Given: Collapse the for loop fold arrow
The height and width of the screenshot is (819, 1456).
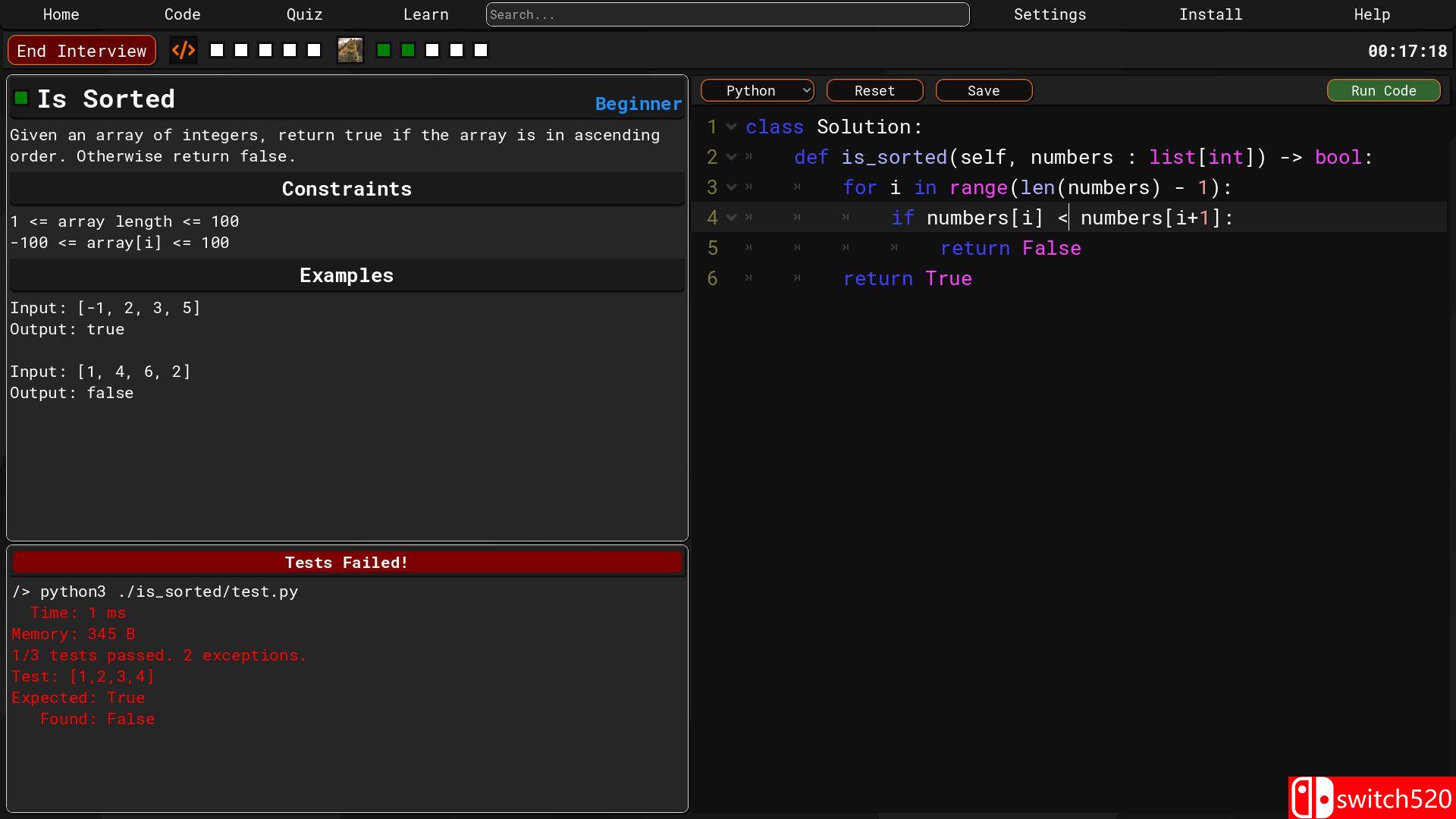Looking at the screenshot, I should coord(731,188).
